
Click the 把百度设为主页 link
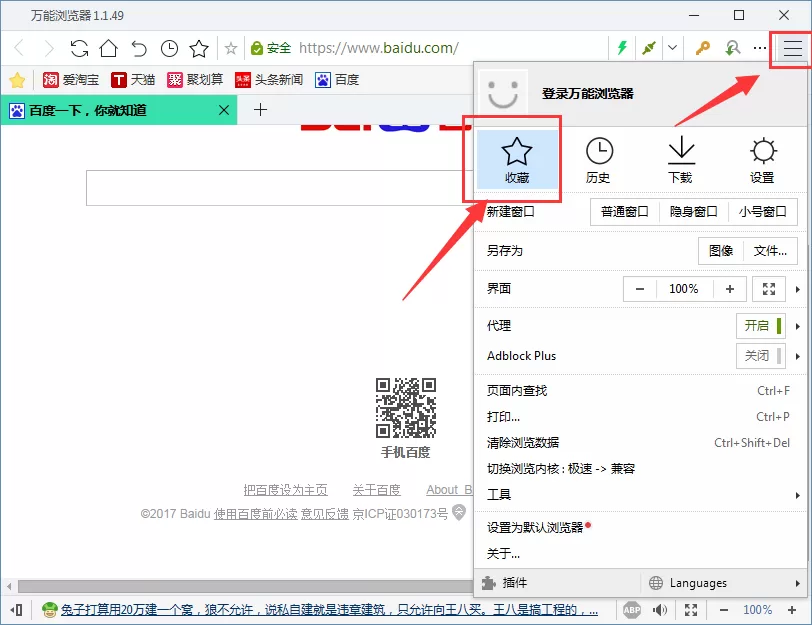click(285, 490)
